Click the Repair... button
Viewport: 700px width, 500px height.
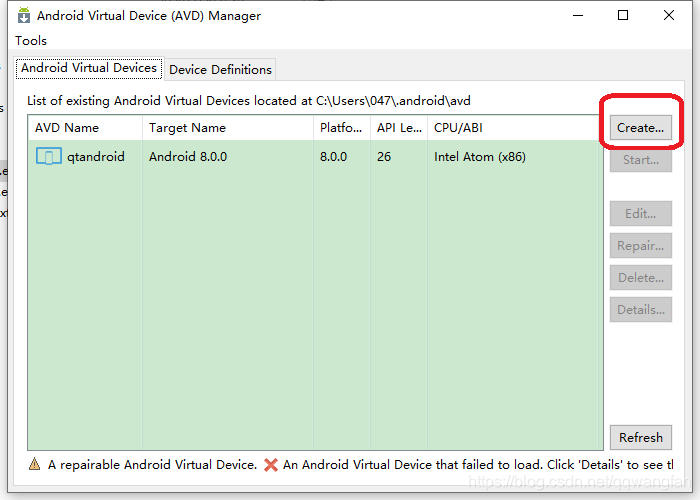[x=641, y=246]
